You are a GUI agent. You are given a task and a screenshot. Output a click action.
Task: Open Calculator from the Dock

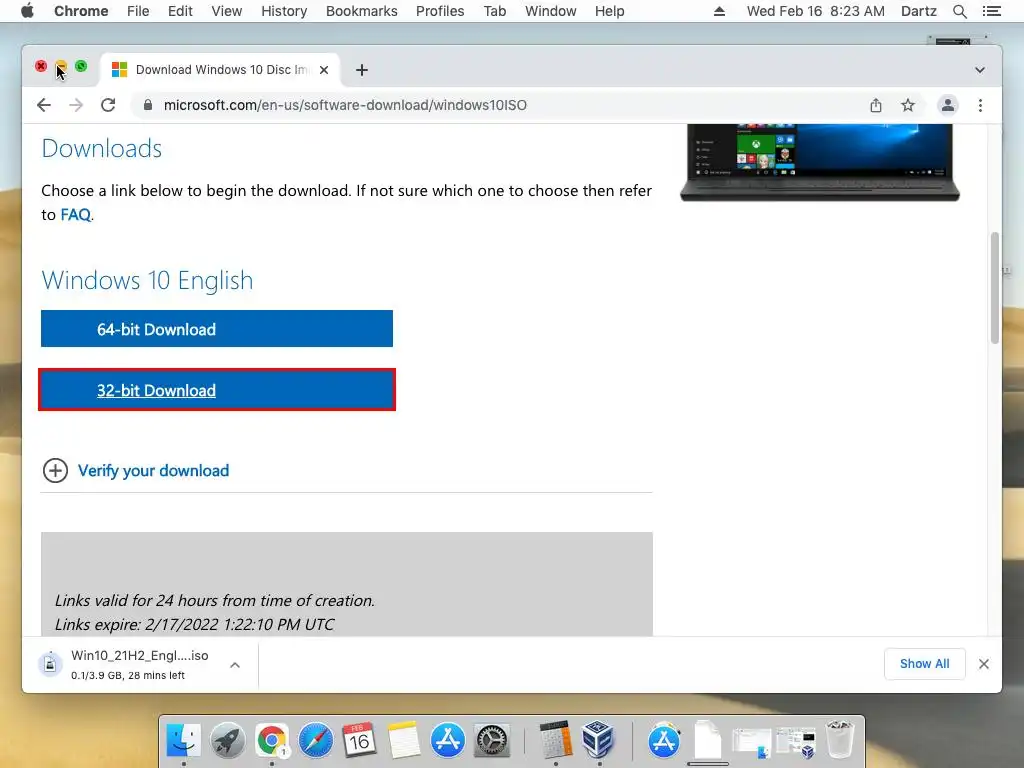pyautogui.click(x=556, y=741)
